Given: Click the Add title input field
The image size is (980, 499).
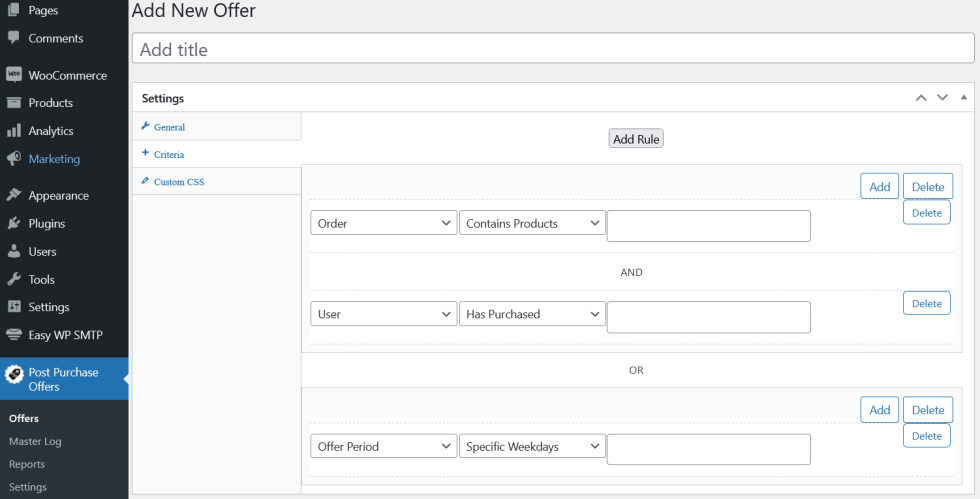Looking at the screenshot, I should click(552, 49).
